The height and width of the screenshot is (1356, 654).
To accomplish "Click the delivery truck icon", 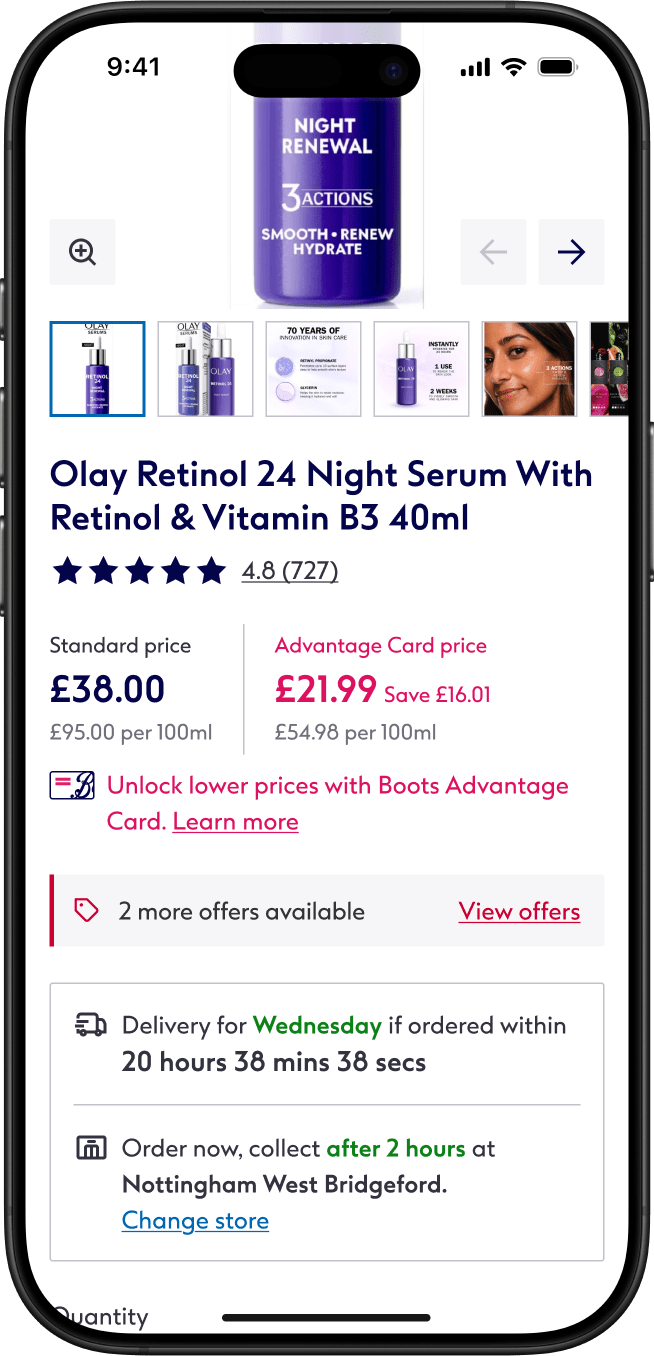I will pos(91,1025).
